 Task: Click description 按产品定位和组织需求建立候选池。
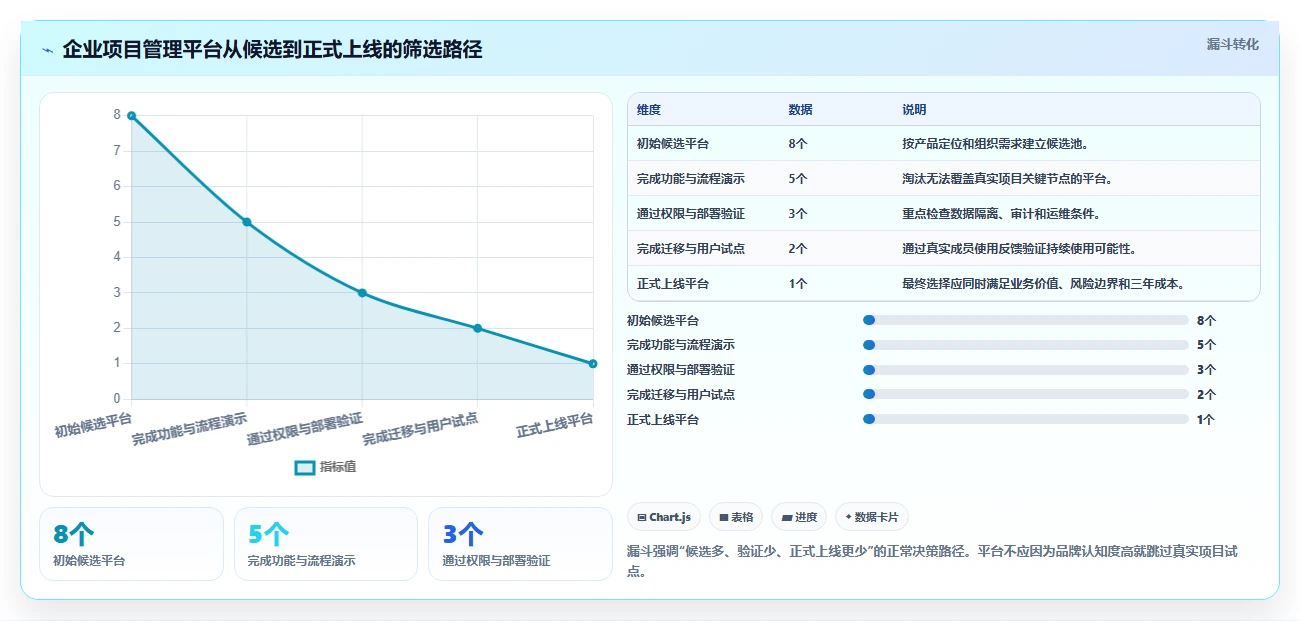pyautogui.click(x=996, y=144)
